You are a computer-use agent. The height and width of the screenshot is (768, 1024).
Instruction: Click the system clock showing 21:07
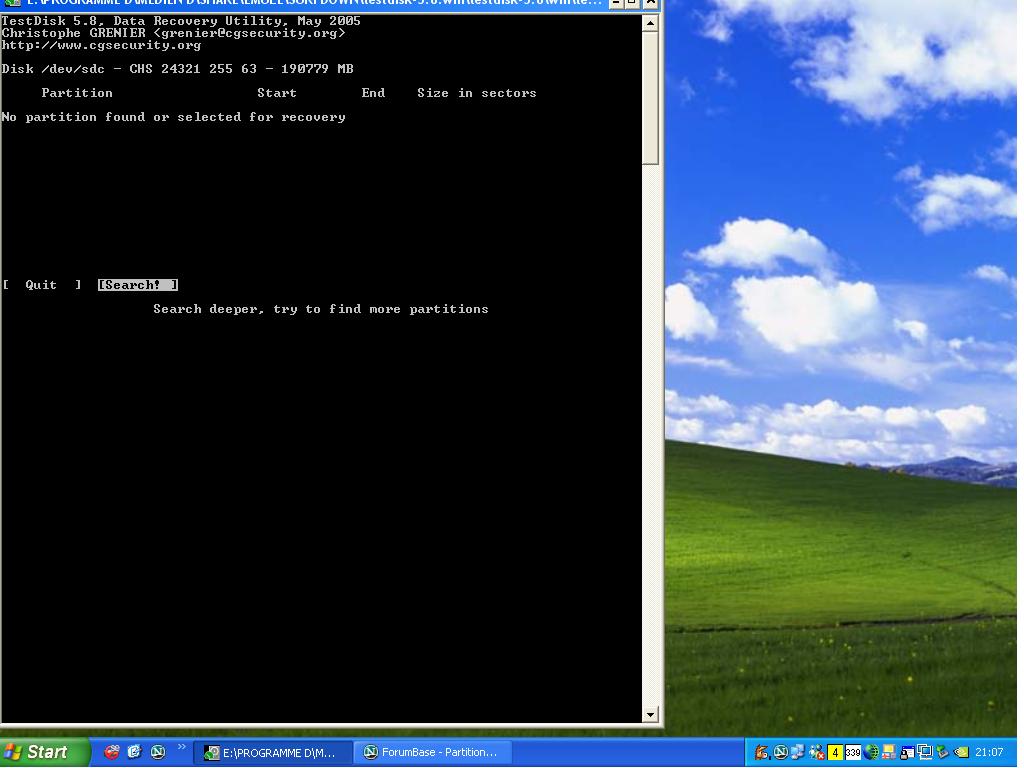point(989,752)
